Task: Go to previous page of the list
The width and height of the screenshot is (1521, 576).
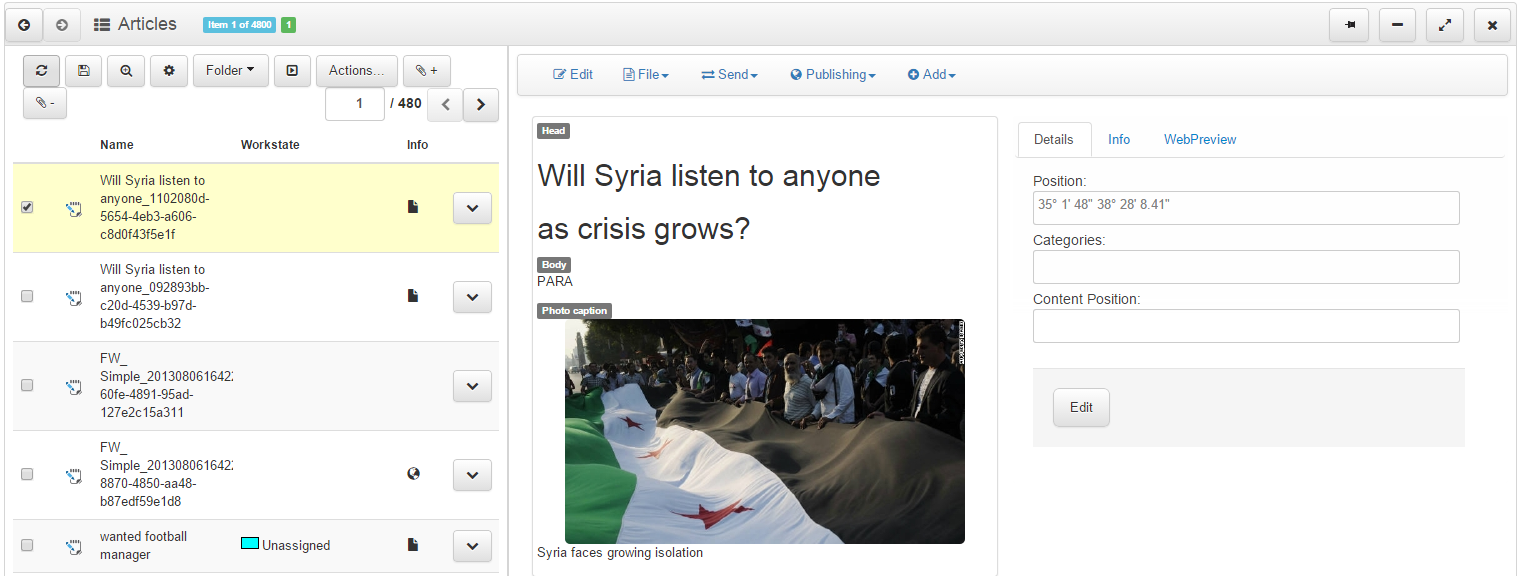Action: tap(446, 104)
